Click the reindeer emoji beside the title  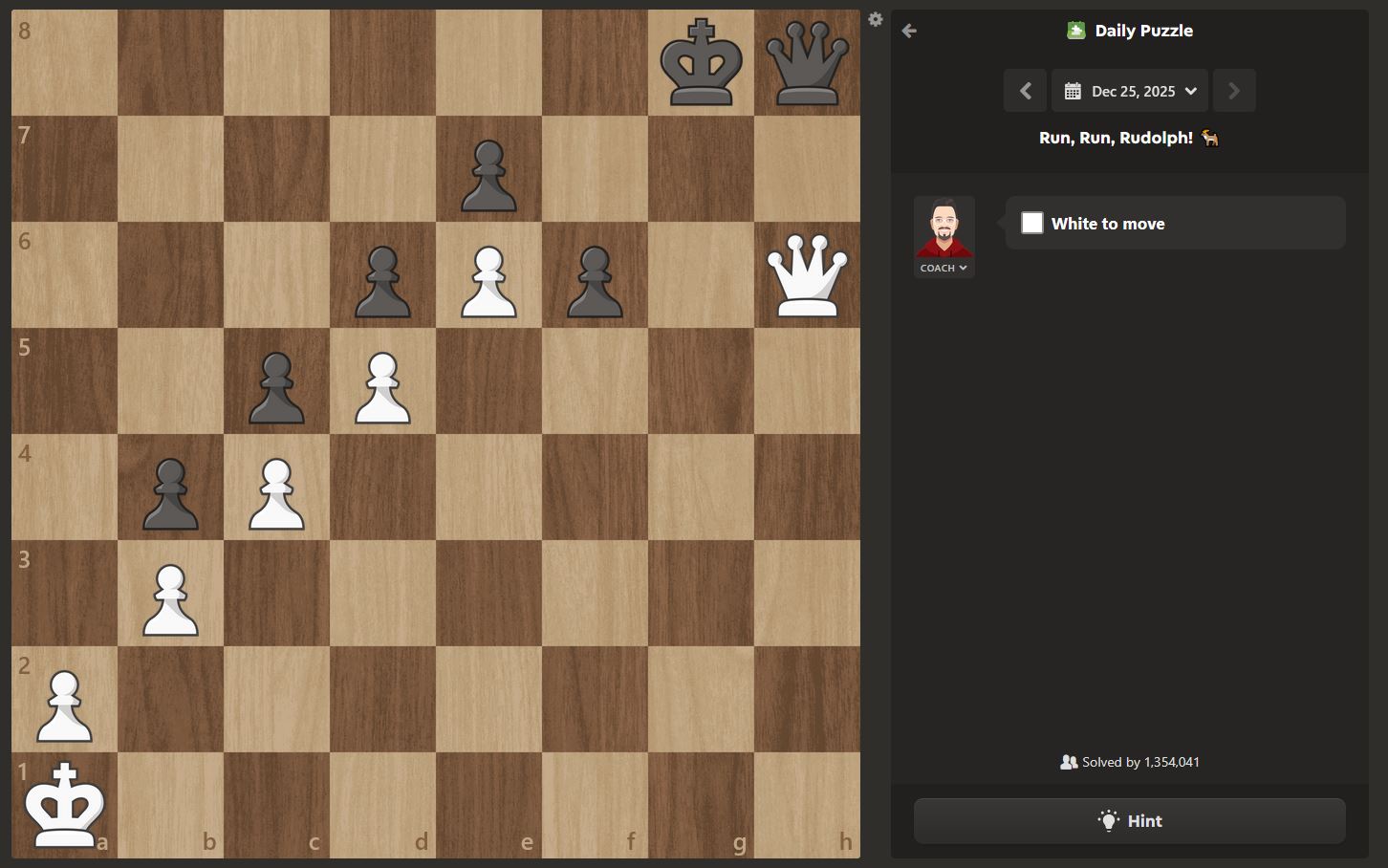(x=1210, y=138)
